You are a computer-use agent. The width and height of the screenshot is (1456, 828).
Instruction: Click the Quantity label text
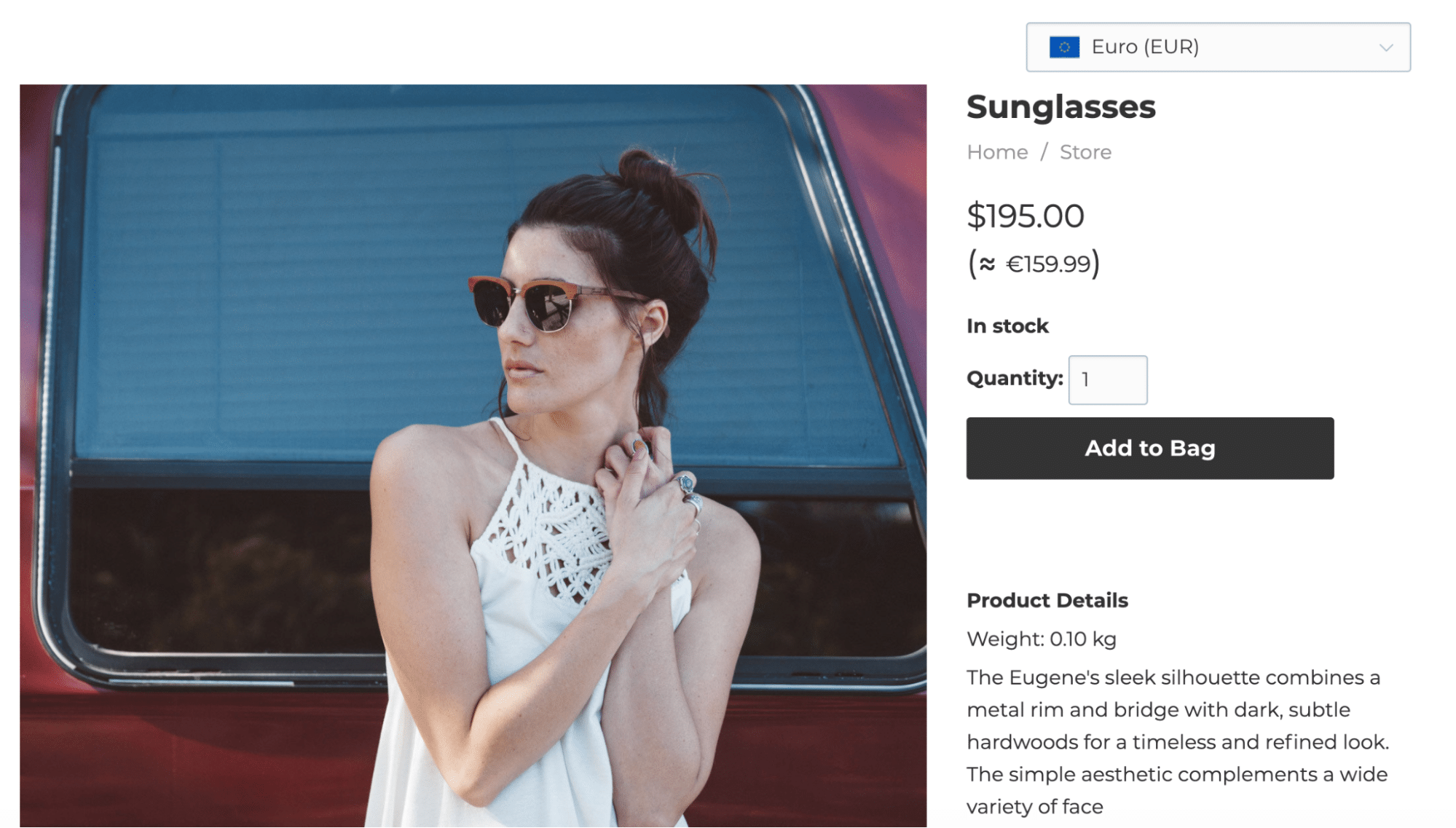click(x=1014, y=379)
